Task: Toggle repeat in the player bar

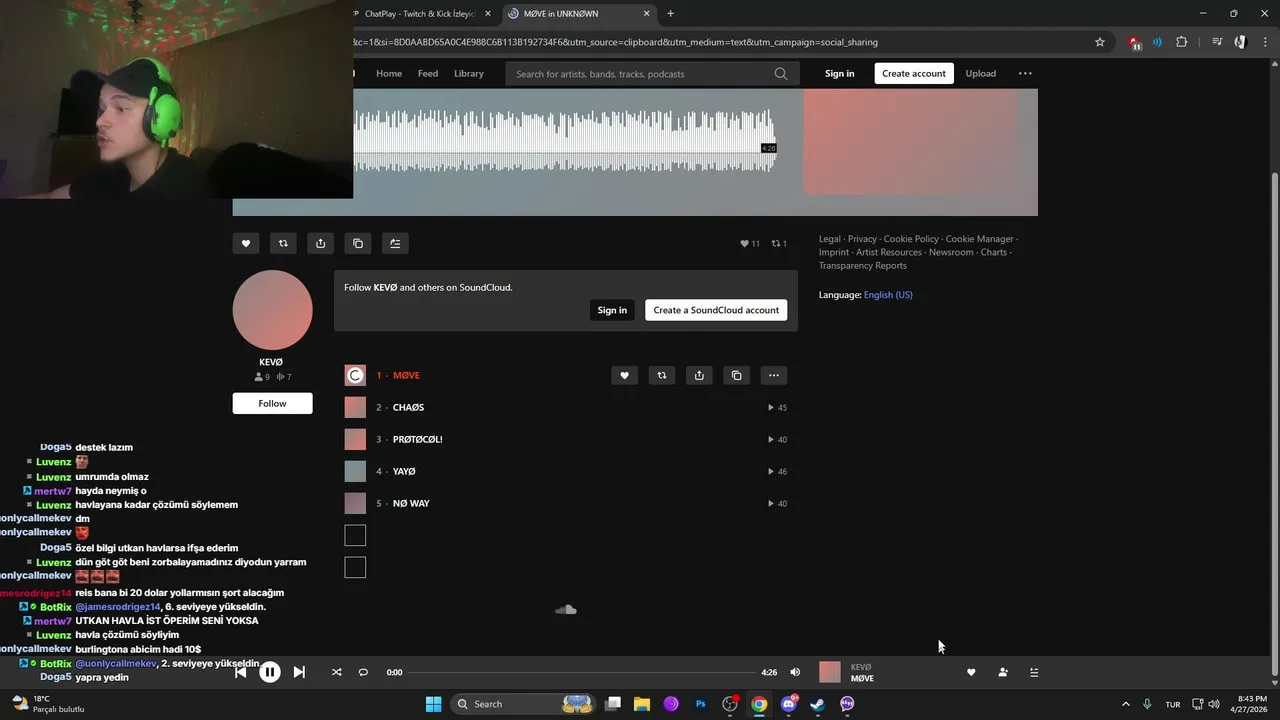Action: tap(363, 672)
